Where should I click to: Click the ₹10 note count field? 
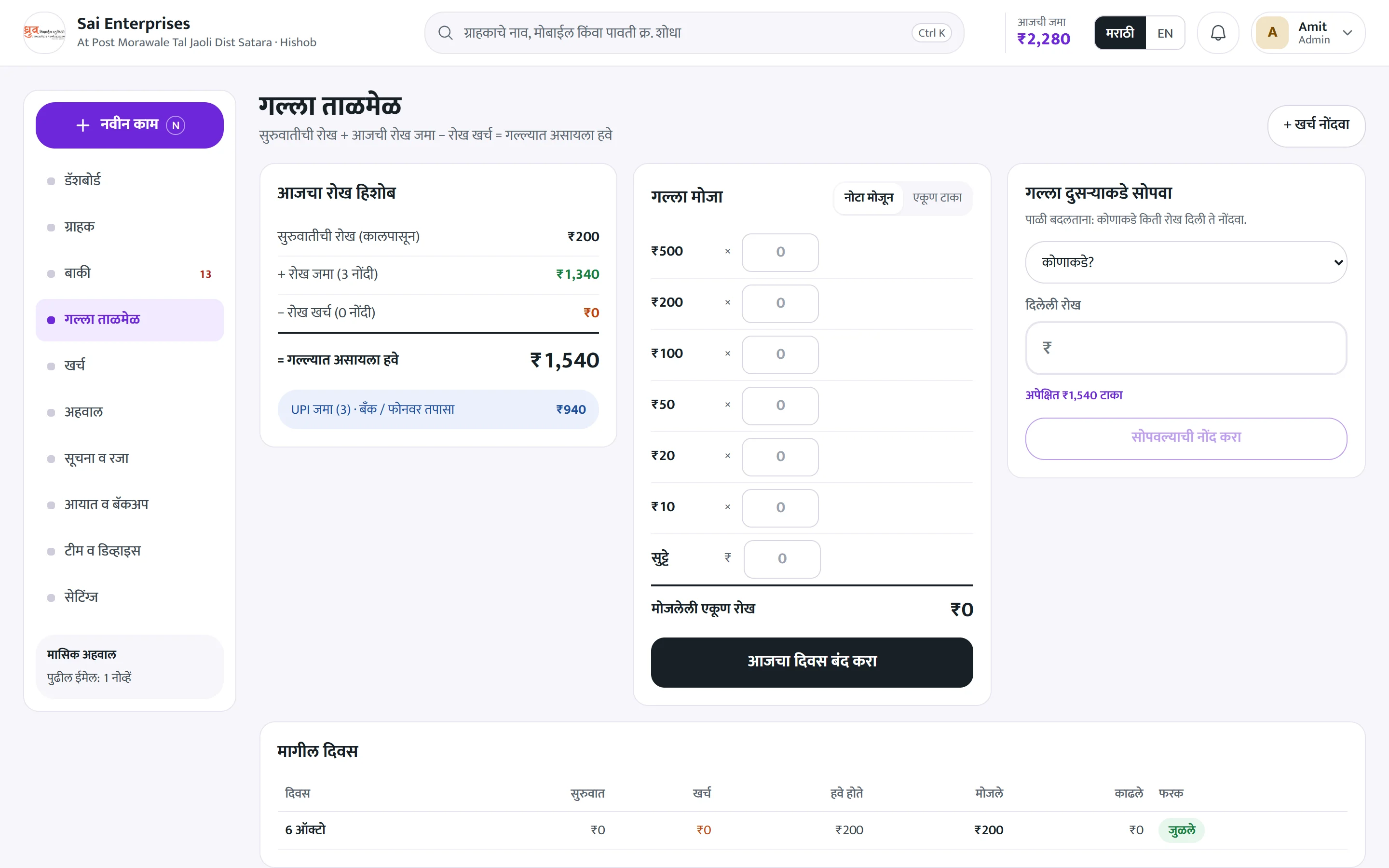(780, 507)
